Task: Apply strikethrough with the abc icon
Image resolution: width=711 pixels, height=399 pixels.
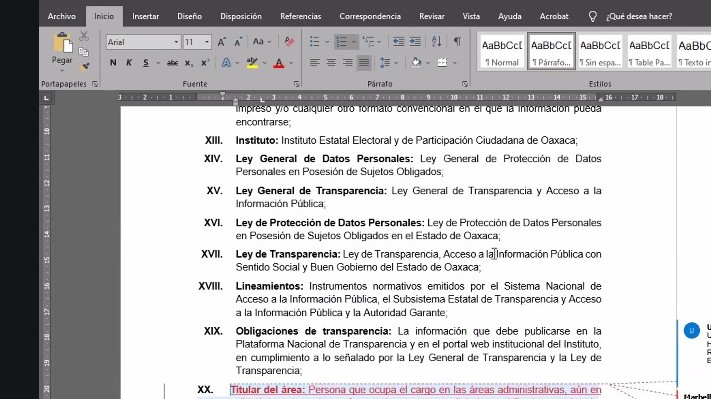Action: point(172,63)
